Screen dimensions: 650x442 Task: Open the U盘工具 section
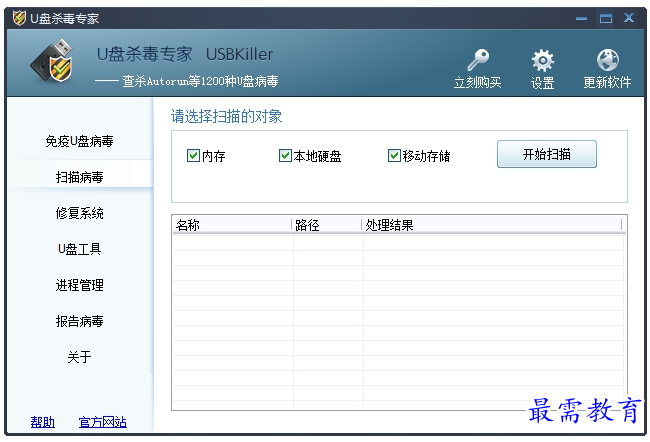pyautogui.click(x=79, y=249)
